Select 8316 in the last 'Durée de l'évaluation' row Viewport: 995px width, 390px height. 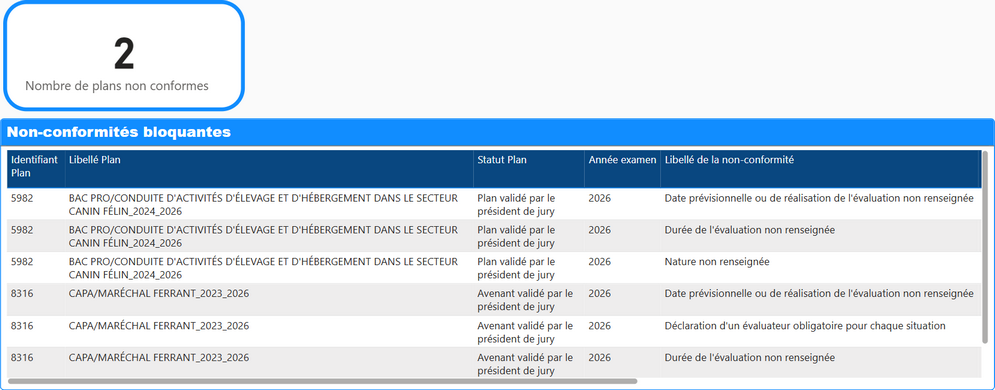point(22,358)
